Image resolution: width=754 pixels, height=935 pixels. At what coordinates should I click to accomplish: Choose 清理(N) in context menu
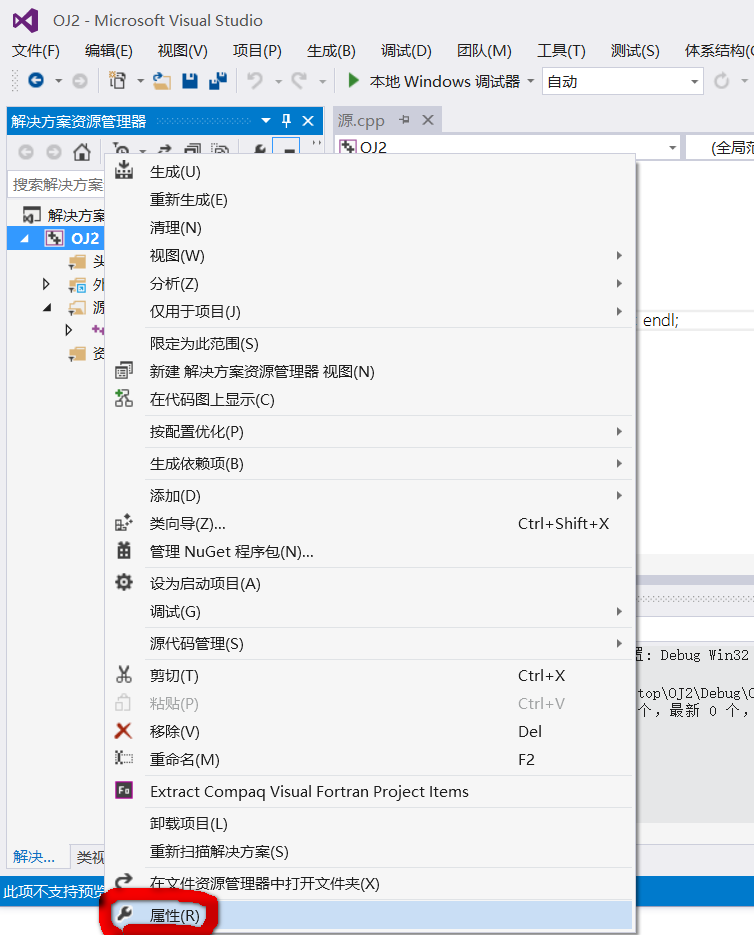tap(369, 228)
